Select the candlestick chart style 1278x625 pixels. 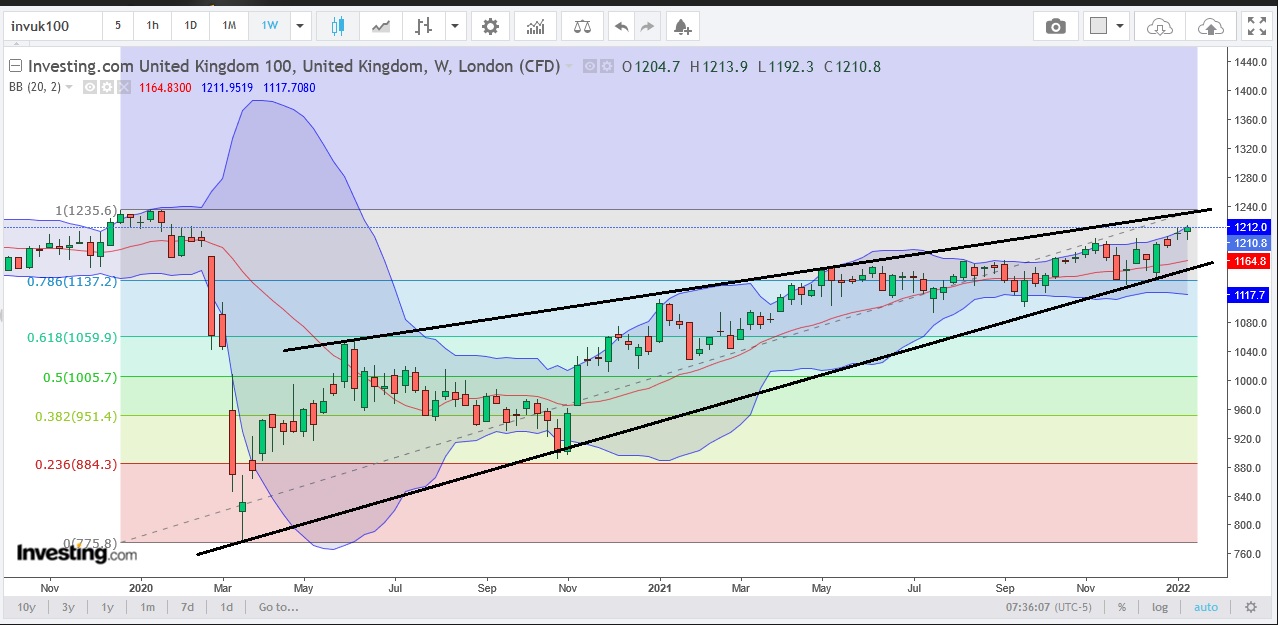click(337, 26)
